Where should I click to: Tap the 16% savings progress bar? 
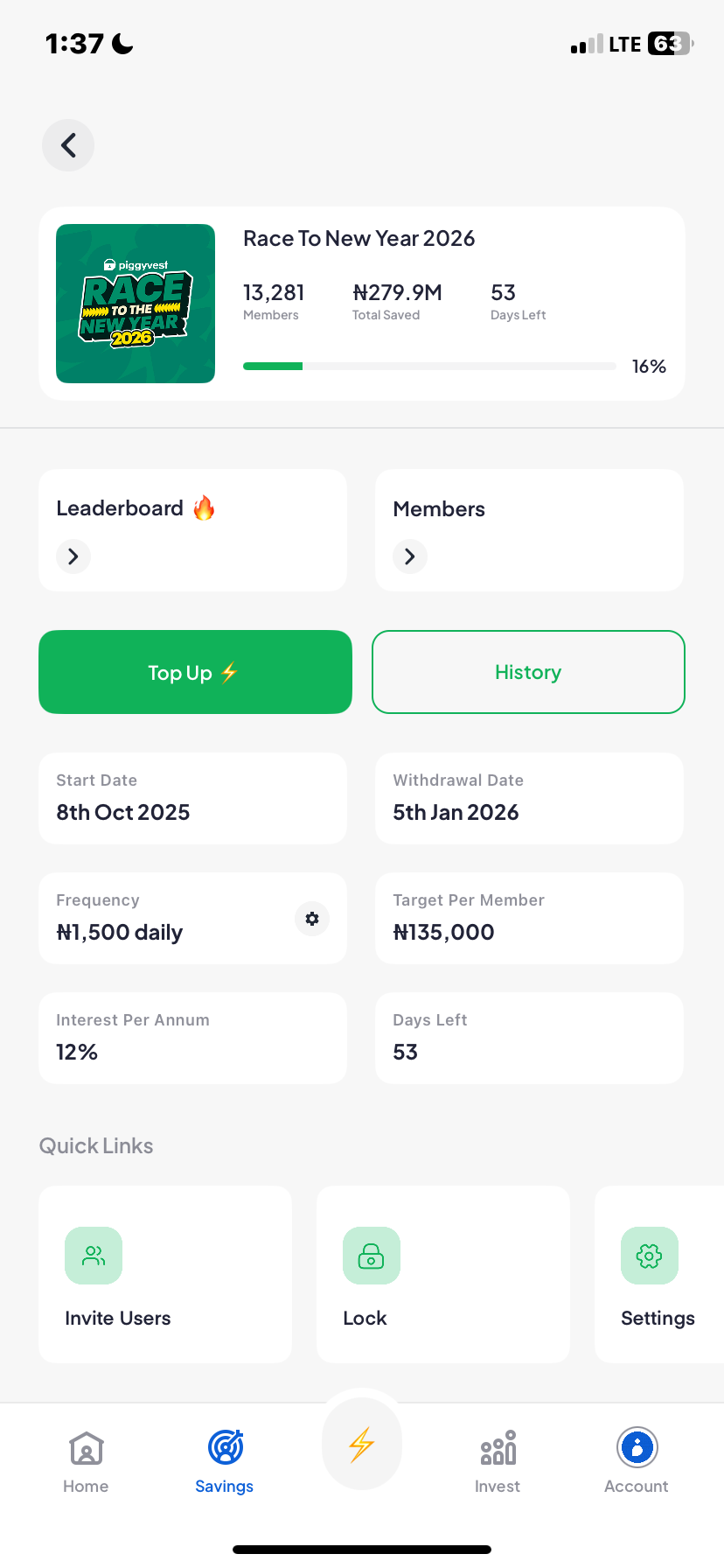tap(429, 366)
